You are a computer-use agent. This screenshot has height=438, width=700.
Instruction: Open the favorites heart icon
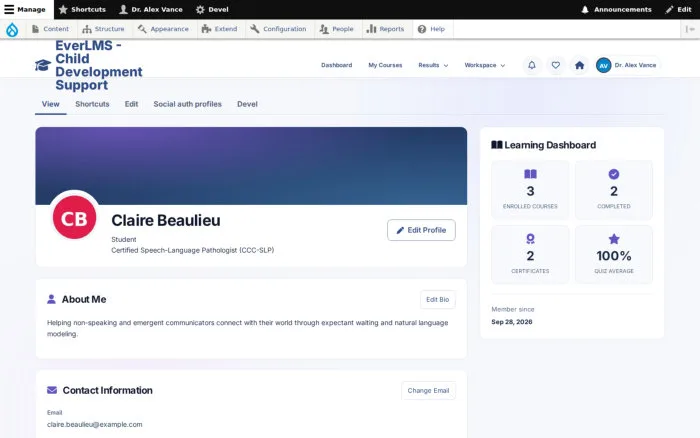coord(555,65)
